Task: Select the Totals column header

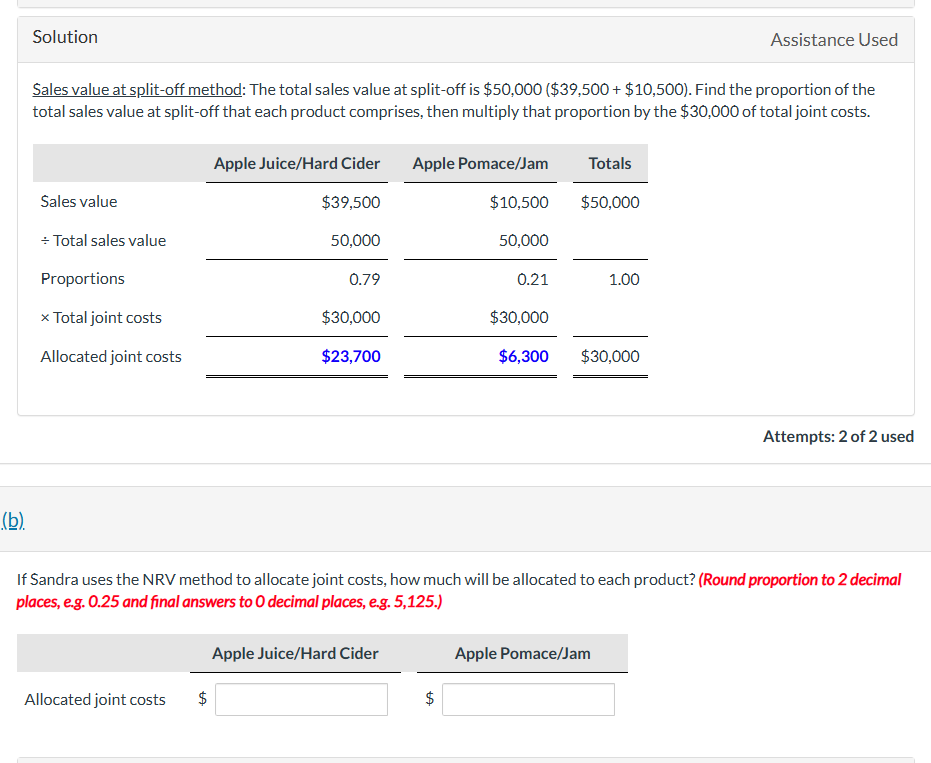Action: coord(609,163)
